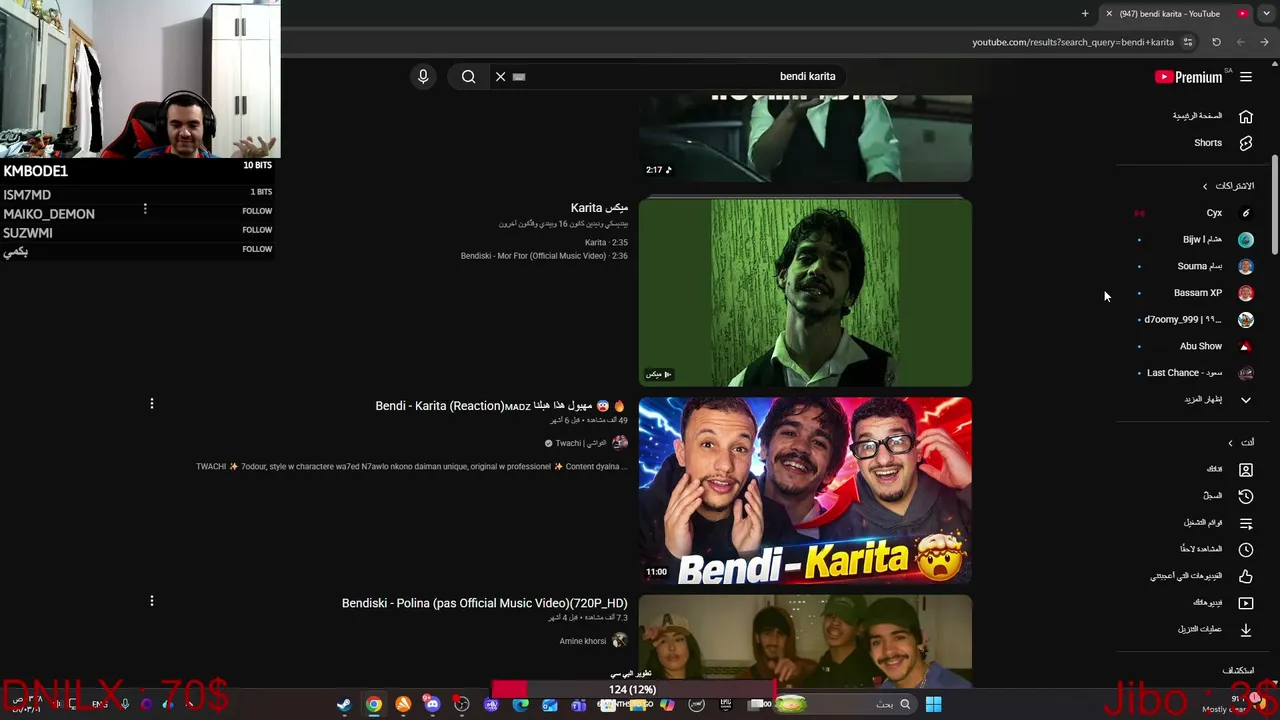Open Microsoft Edge from the taskbar
This screenshot has width=1280, height=720.
pos(520,704)
